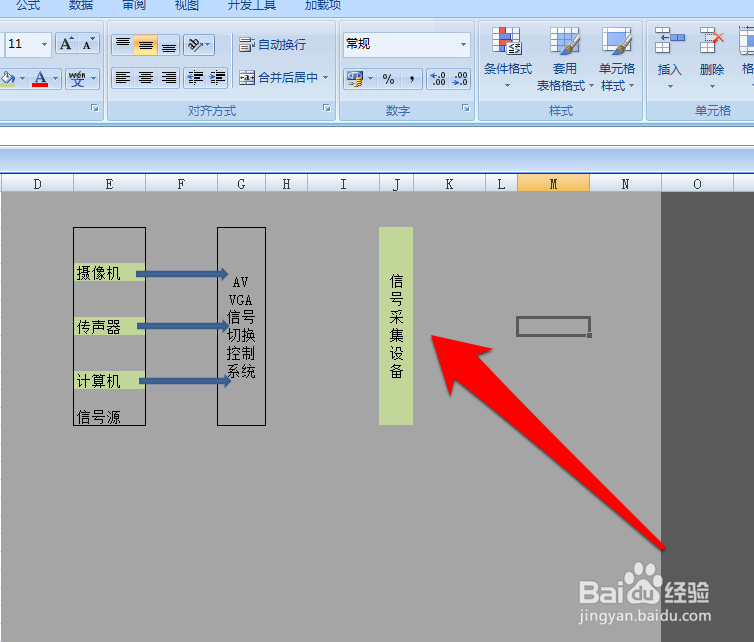Toggle middle vertical alignment
The image size is (754, 642).
[146, 45]
